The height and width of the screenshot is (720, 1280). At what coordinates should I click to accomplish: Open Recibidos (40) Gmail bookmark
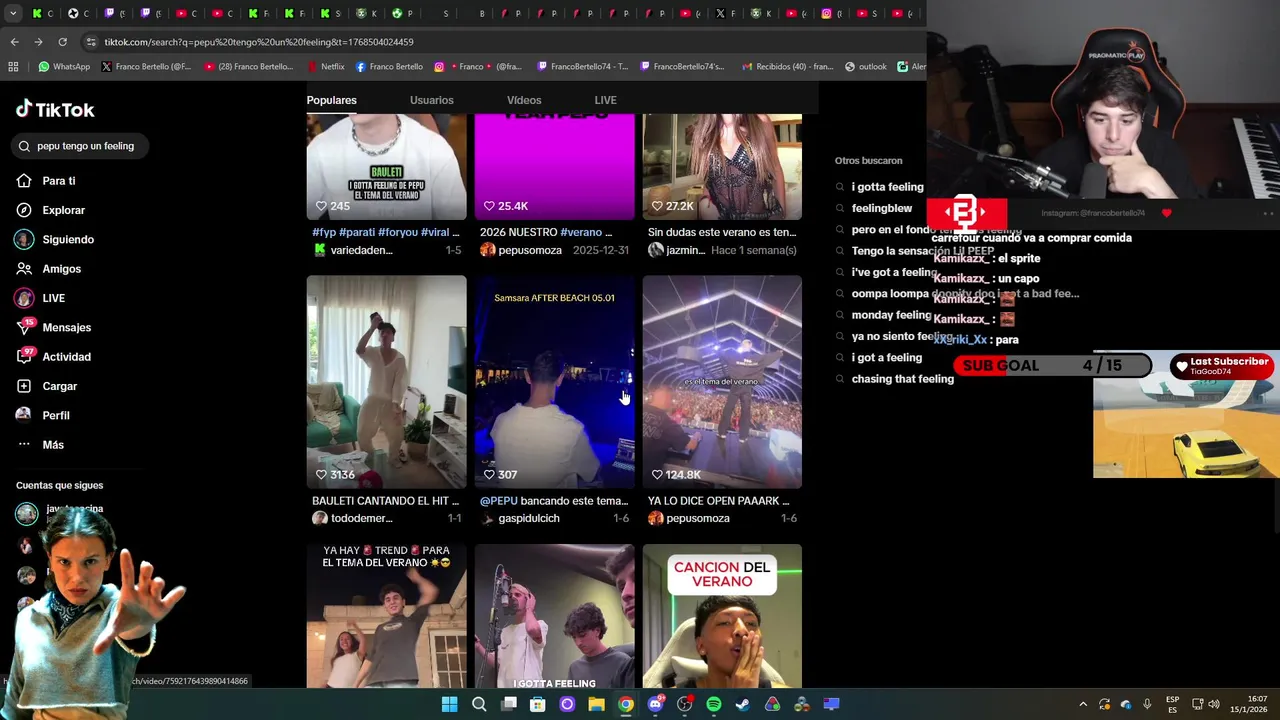point(788,67)
